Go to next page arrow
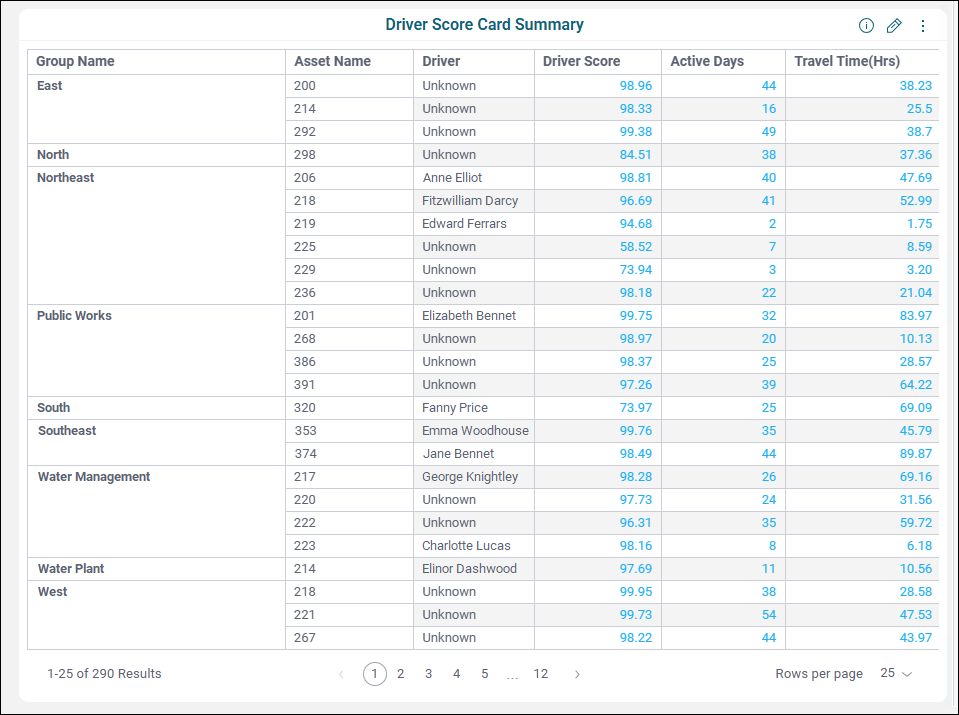This screenshot has width=959, height=715. 577,674
